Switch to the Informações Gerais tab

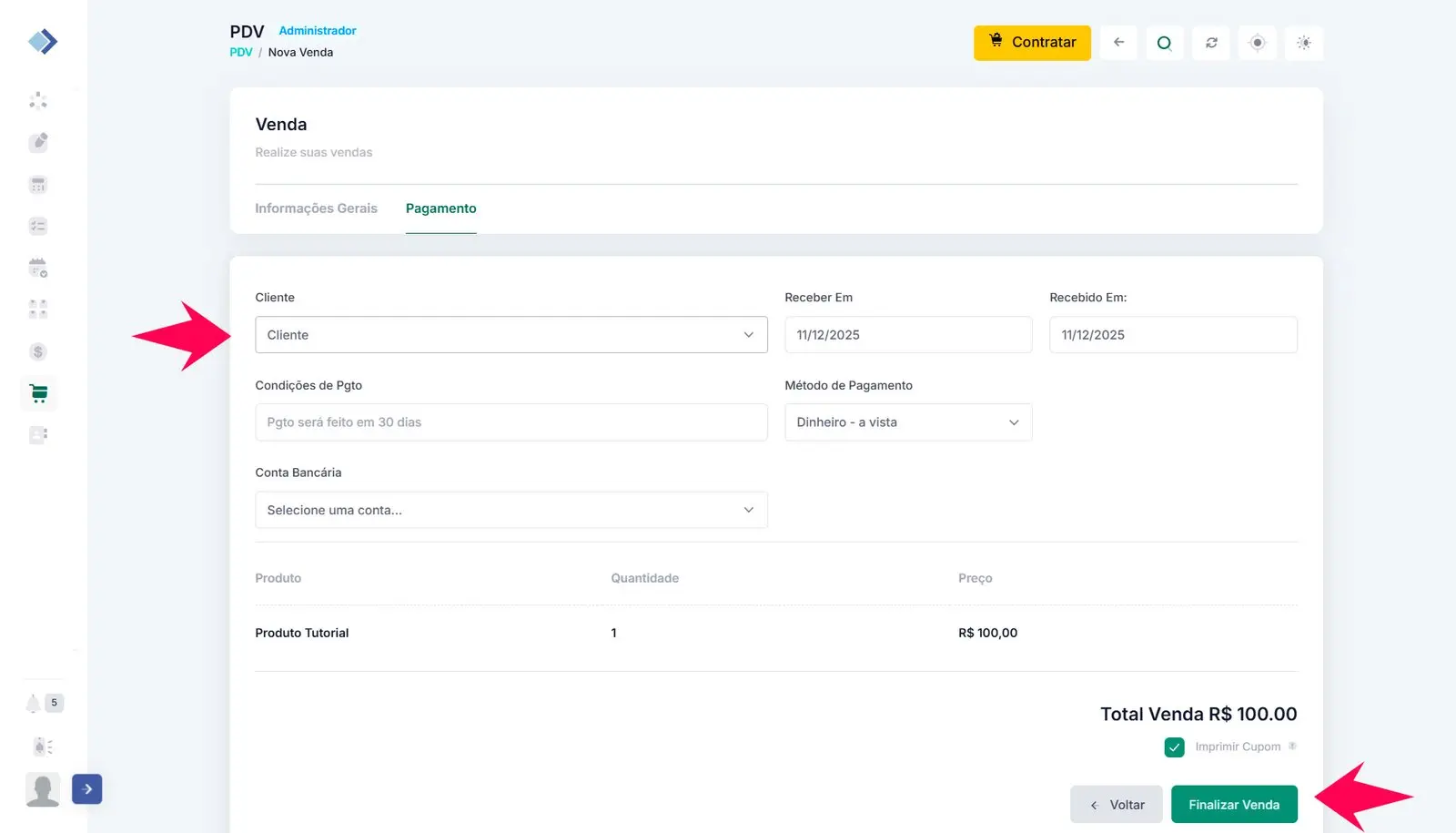click(316, 208)
